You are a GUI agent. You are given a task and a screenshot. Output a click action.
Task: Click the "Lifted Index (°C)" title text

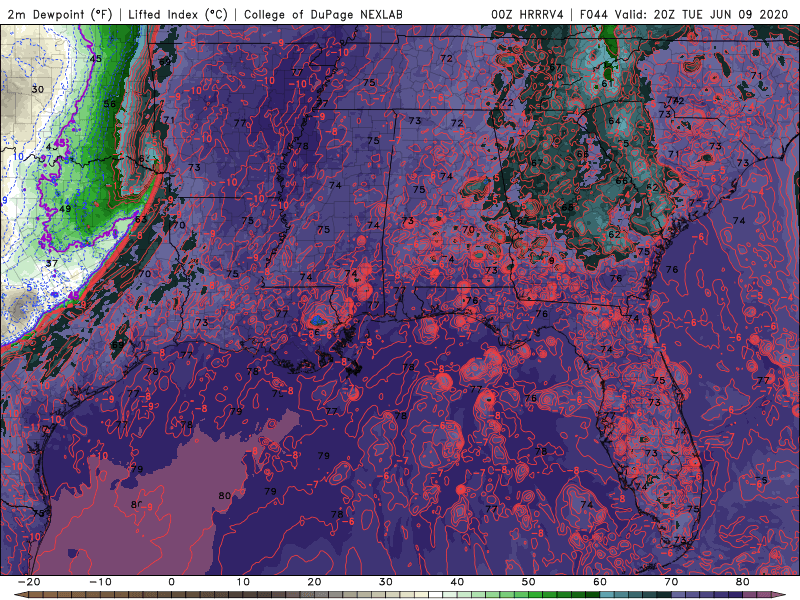click(178, 14)
